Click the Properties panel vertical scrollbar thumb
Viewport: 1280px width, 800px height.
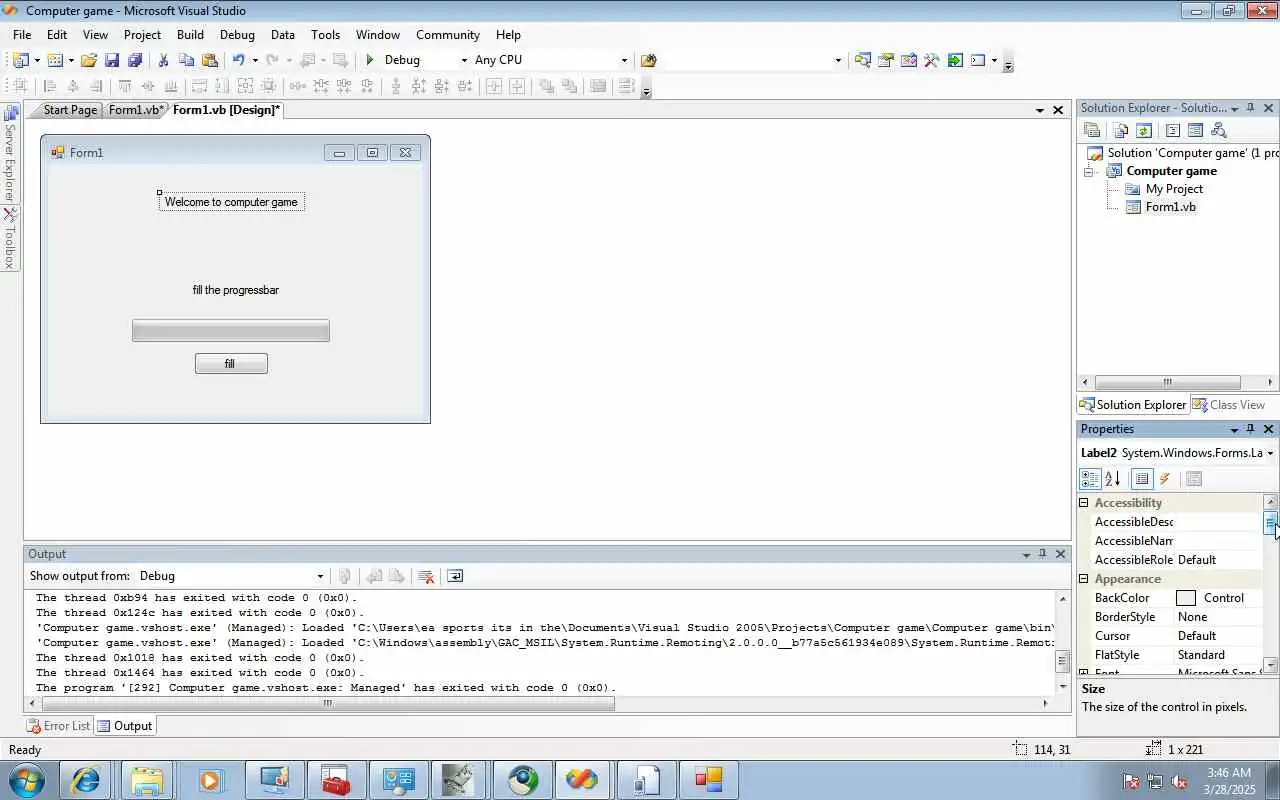[x=1271, y=524]
